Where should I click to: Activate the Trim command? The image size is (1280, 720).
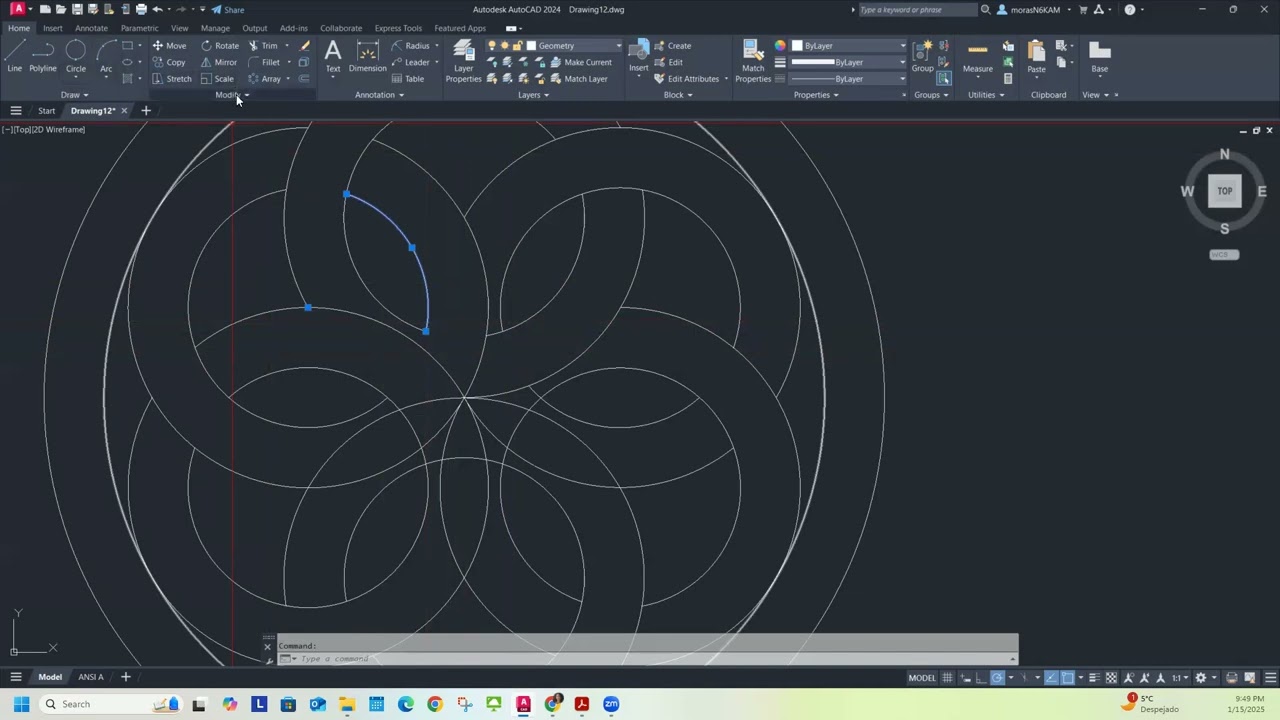pyautogui.click(x=262, y=46)
